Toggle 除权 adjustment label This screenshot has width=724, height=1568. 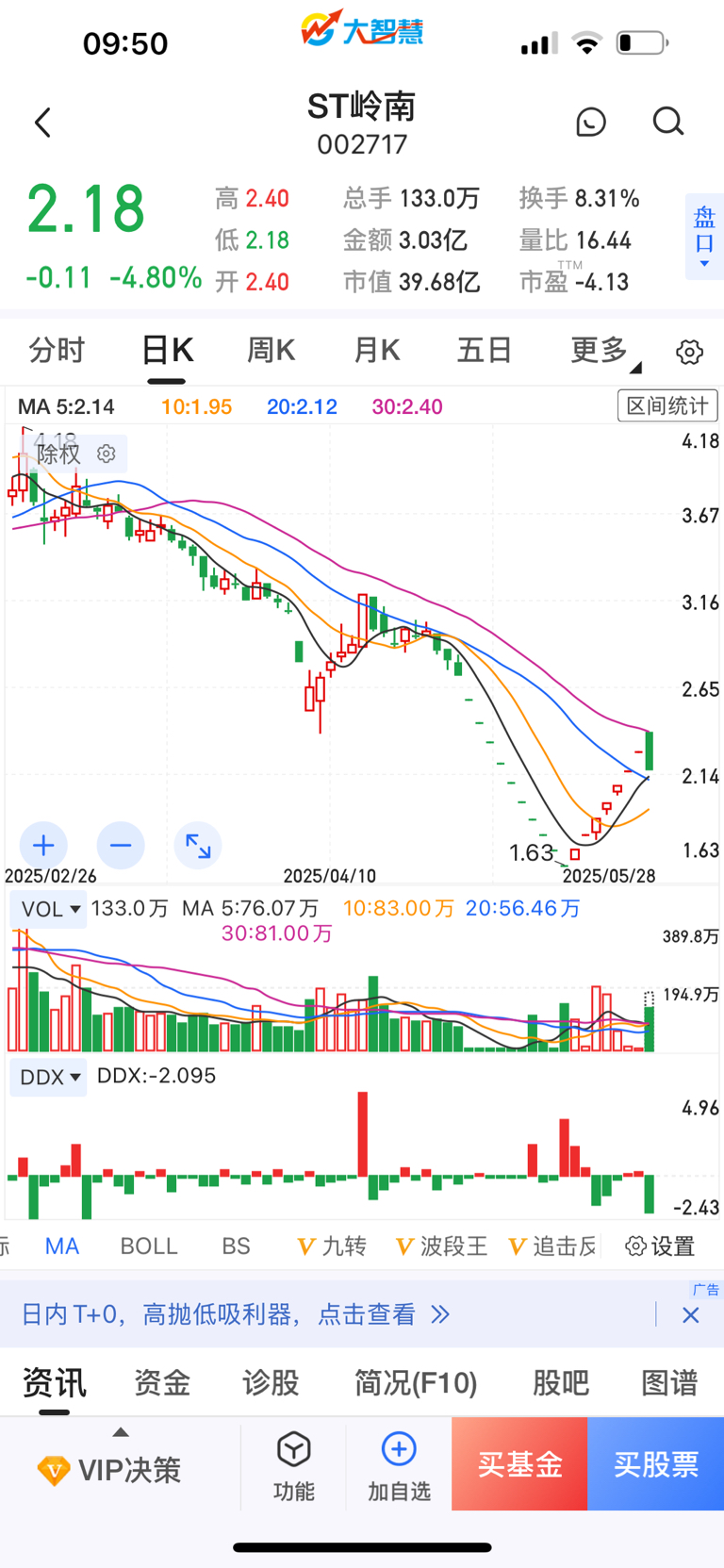point(59,454)
